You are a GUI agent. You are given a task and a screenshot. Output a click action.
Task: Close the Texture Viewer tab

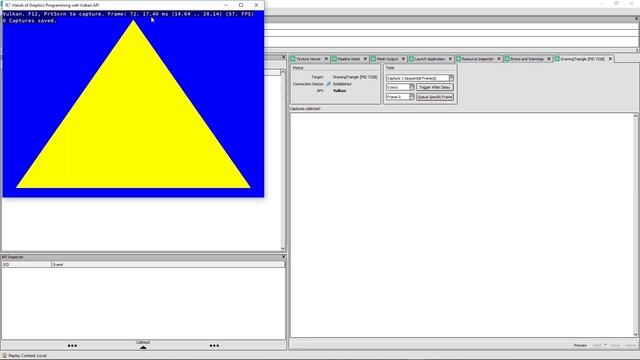(x=326, y=59)
